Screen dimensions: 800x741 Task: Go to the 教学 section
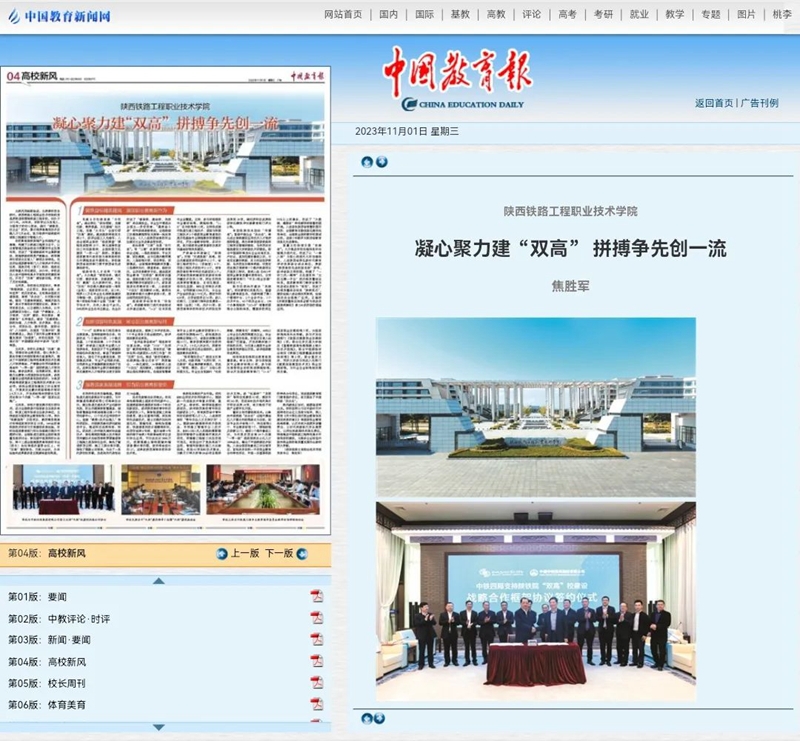click(x=674, y=14)
